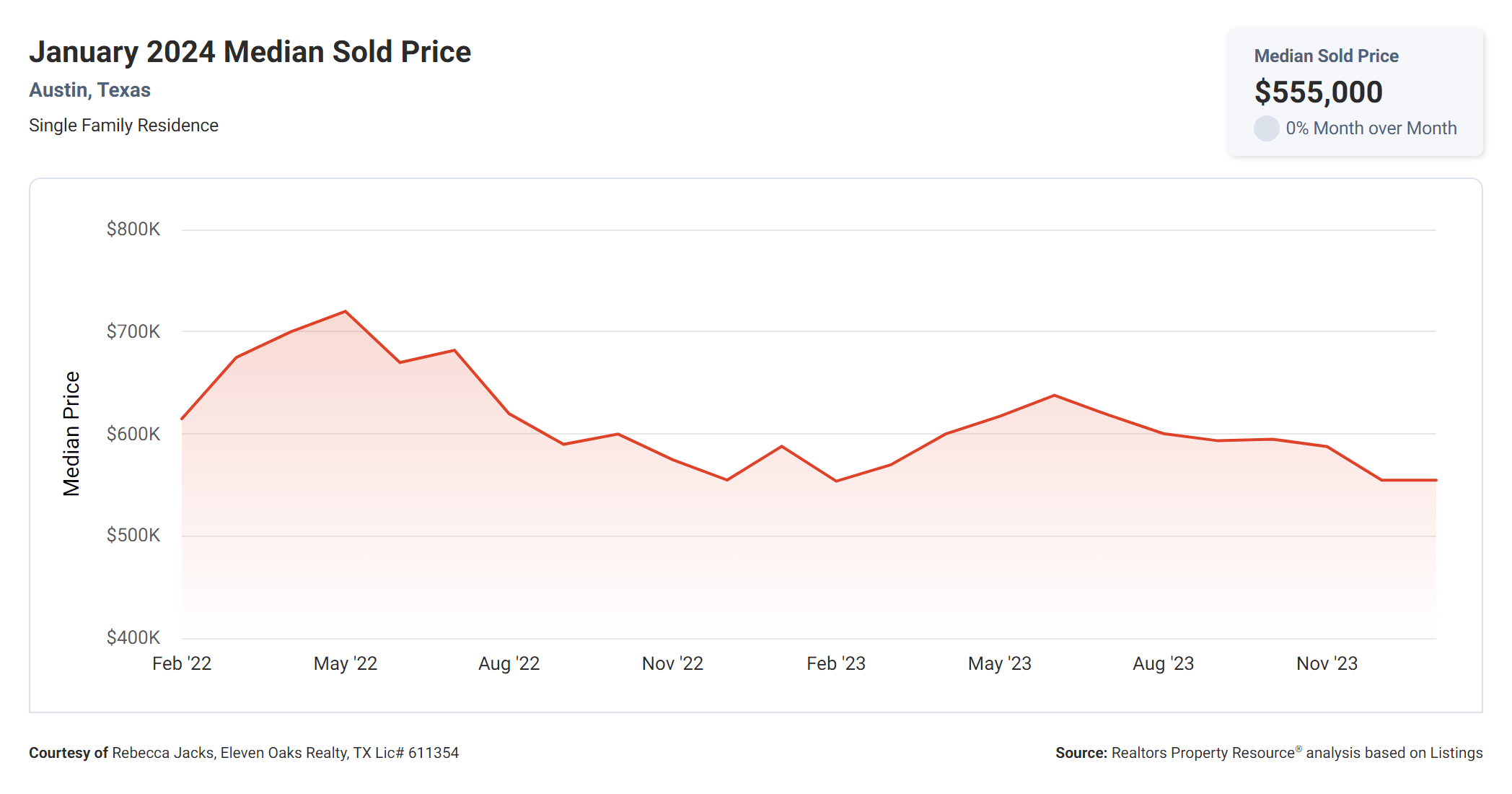Select the Feb '23 x-axis label

[x=836, y=663]
